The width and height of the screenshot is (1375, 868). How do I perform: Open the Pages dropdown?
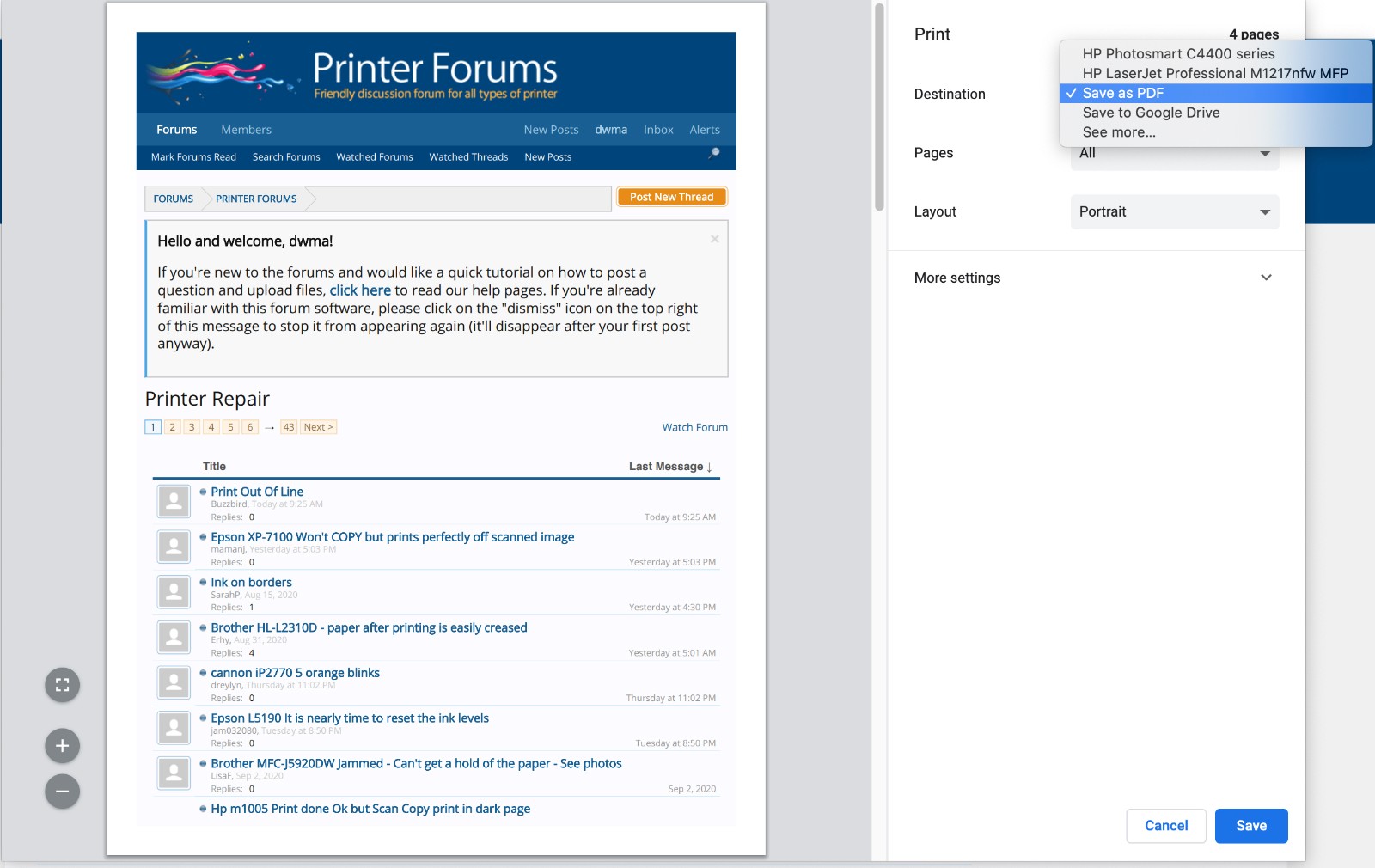tap(1175, 155)
